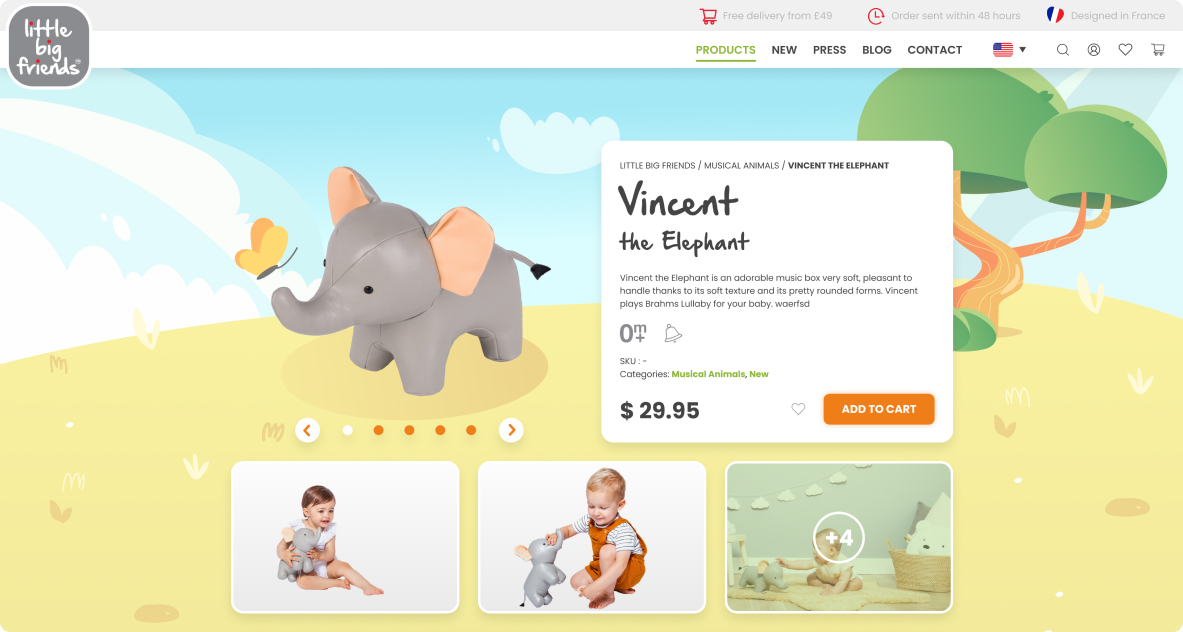Open the +4 more photos thumbnail

point(838,537)
